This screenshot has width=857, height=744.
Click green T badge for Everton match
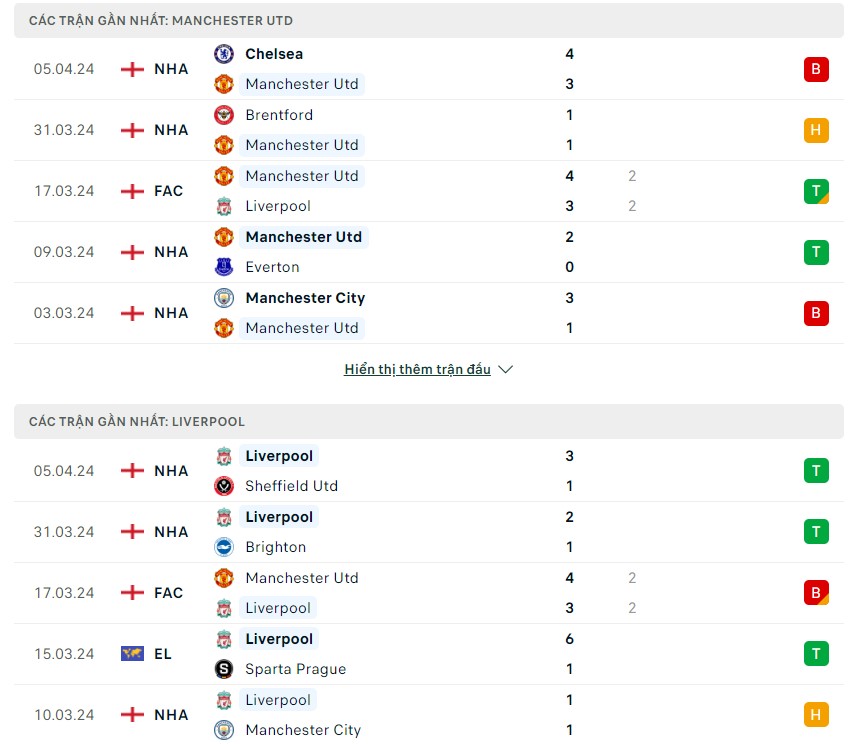[816, 252]
